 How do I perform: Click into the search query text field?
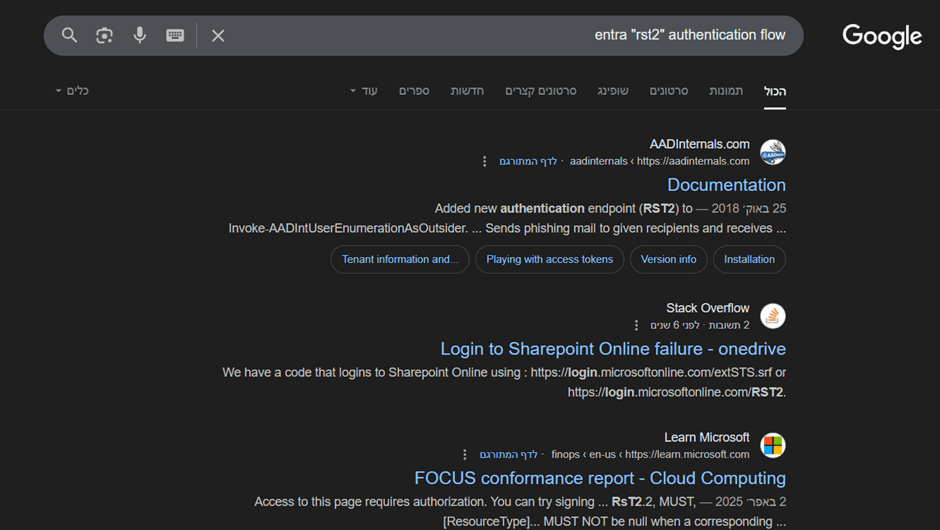tap(500, 36)
